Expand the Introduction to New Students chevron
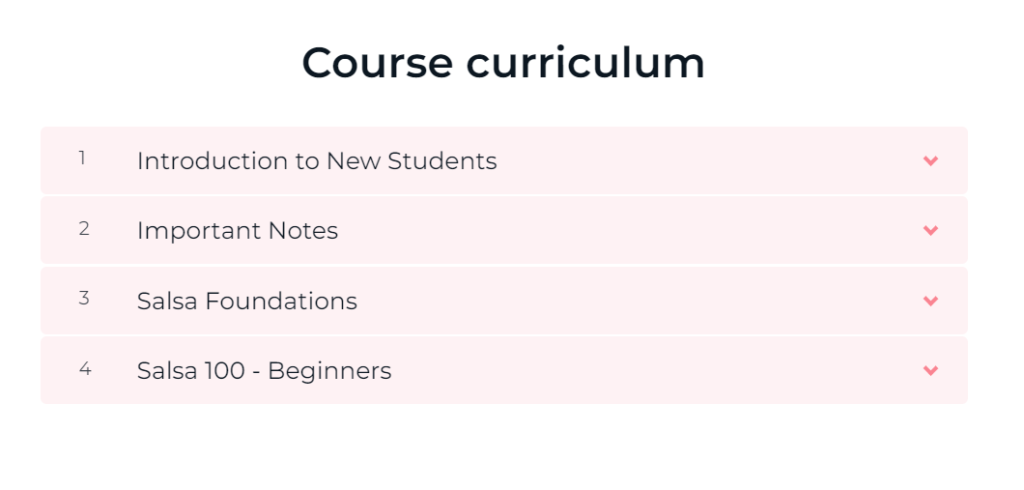This screenshot has height=490, width=1024. click(931, 161)
